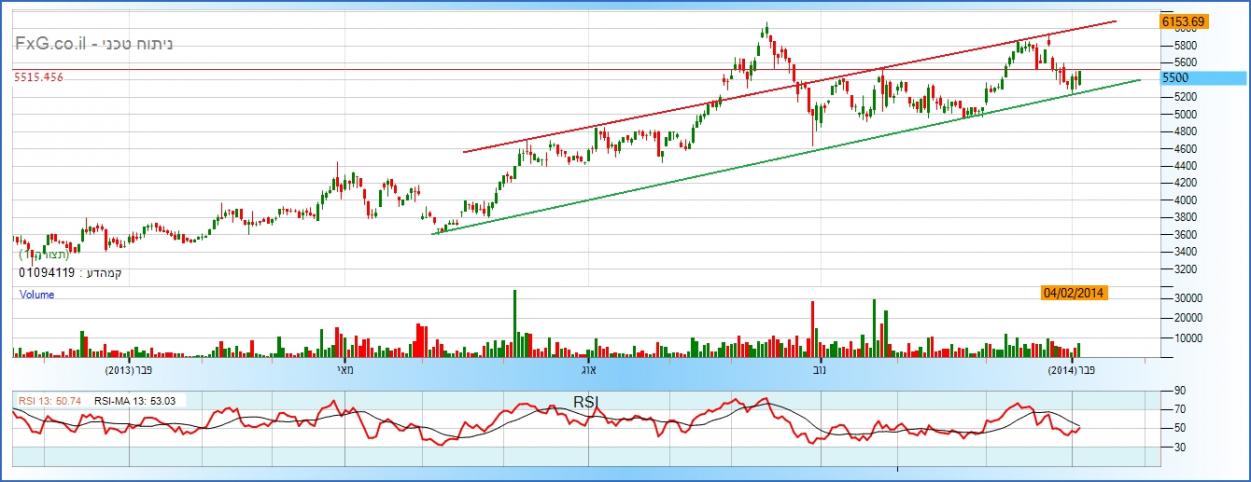Click the Volume panel label
The width and height of the screenshot is (1251, 482).
pyautogui.click(x=37, y=295)
